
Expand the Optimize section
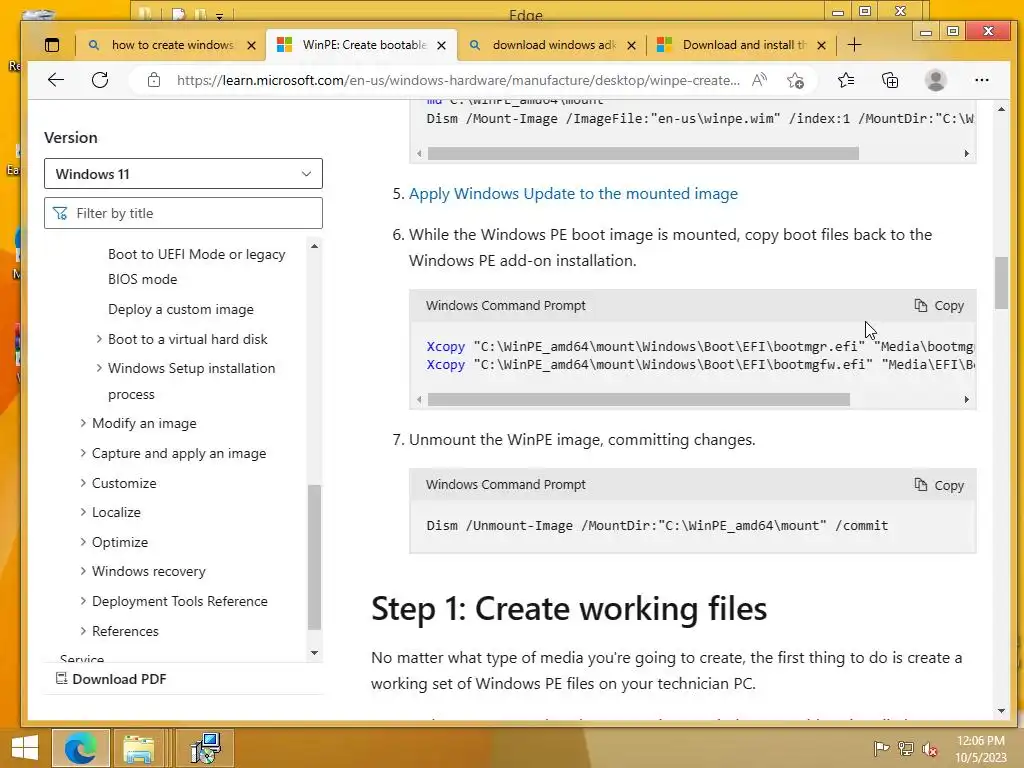(x=120, y=542)
